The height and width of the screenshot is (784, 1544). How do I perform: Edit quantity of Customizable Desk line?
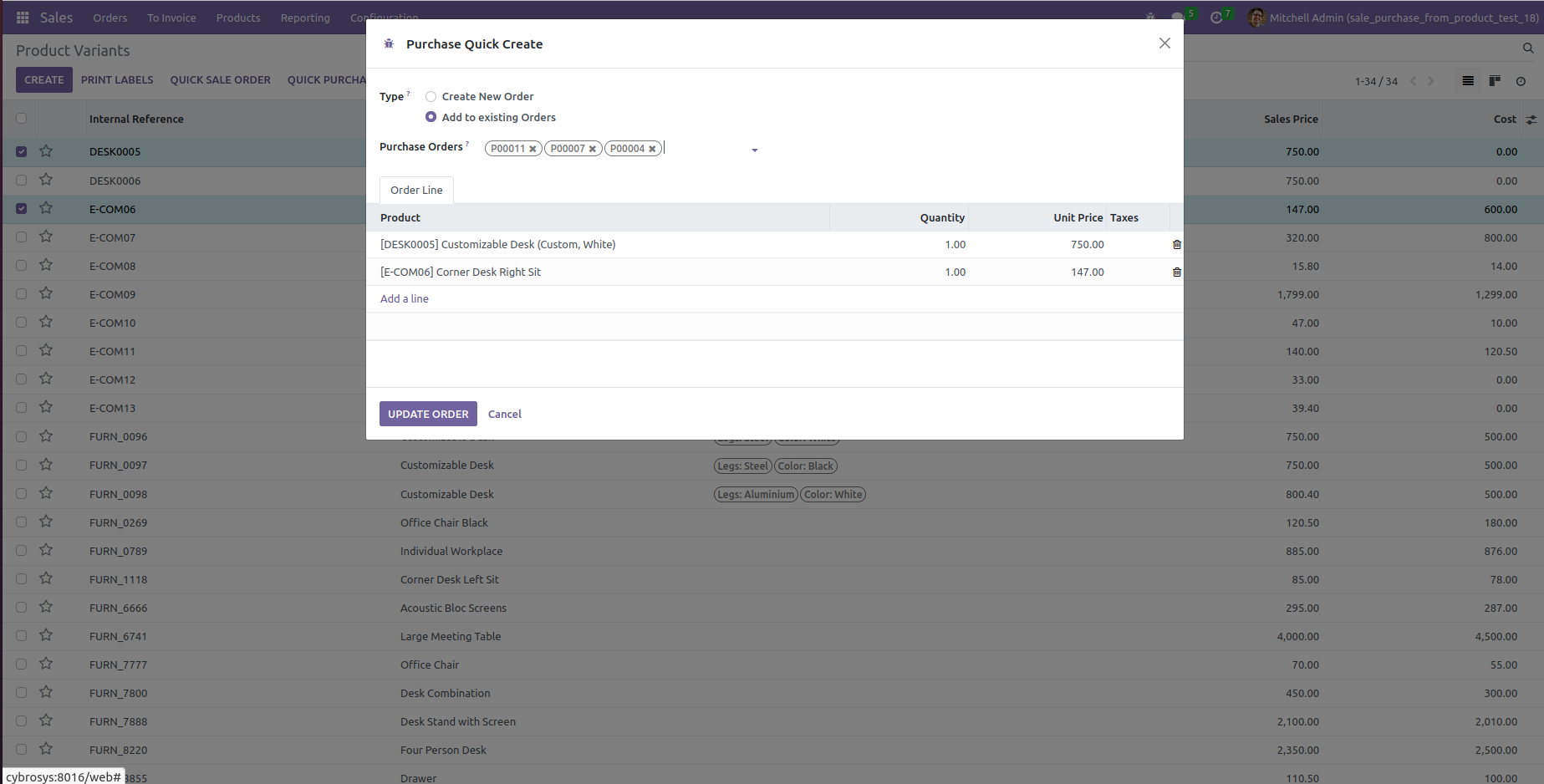899,245
